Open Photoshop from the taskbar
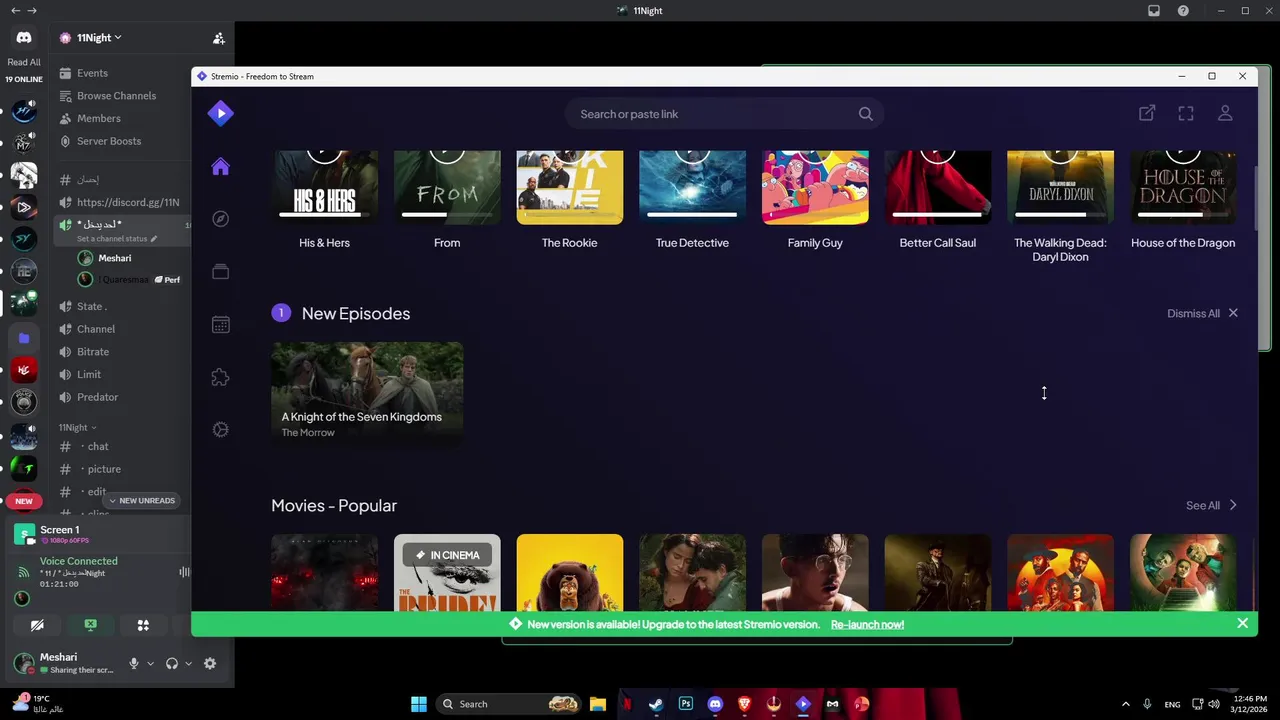1280x720 pixels. click(x=686, y=704)
